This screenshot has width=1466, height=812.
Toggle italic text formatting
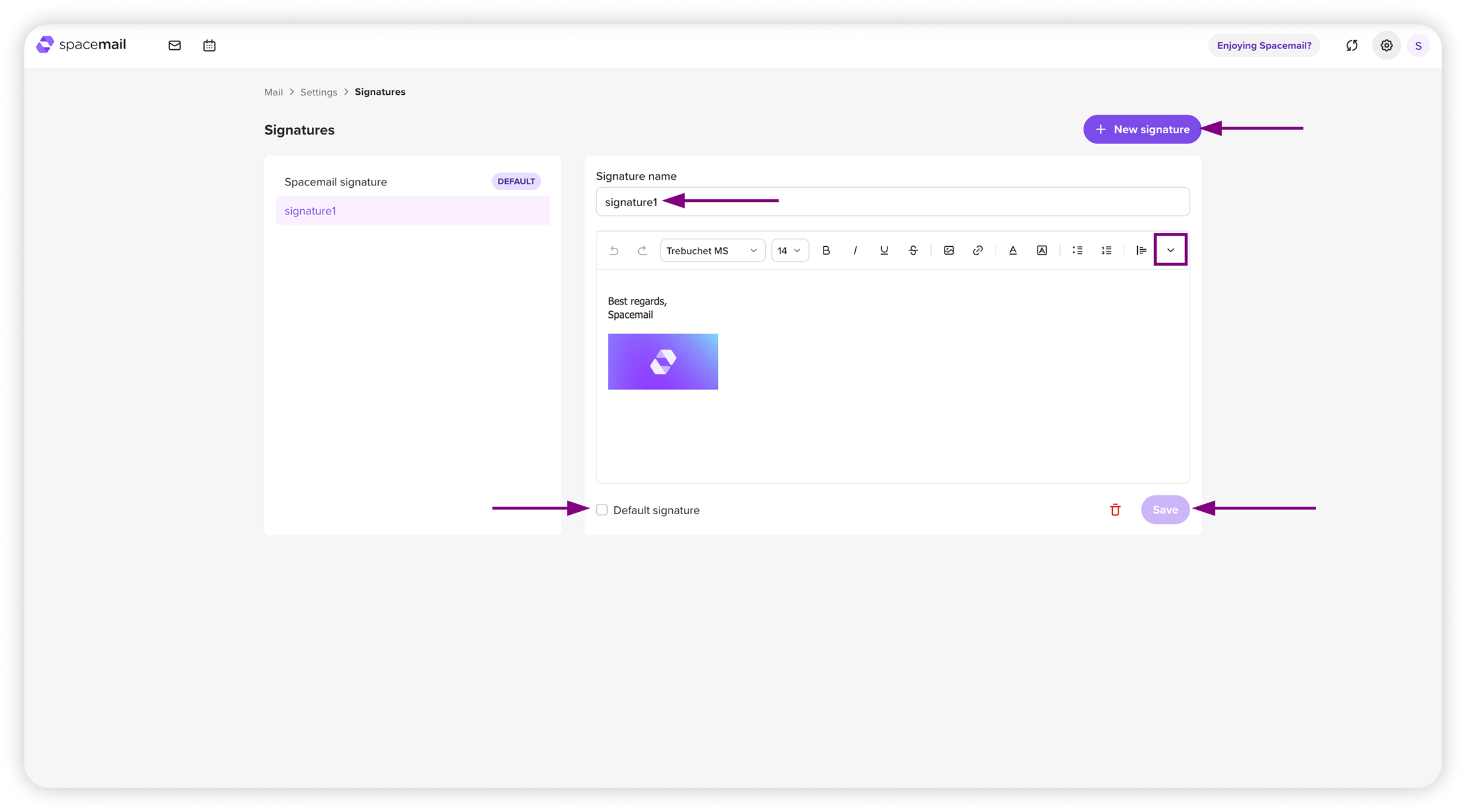(855, 250)
